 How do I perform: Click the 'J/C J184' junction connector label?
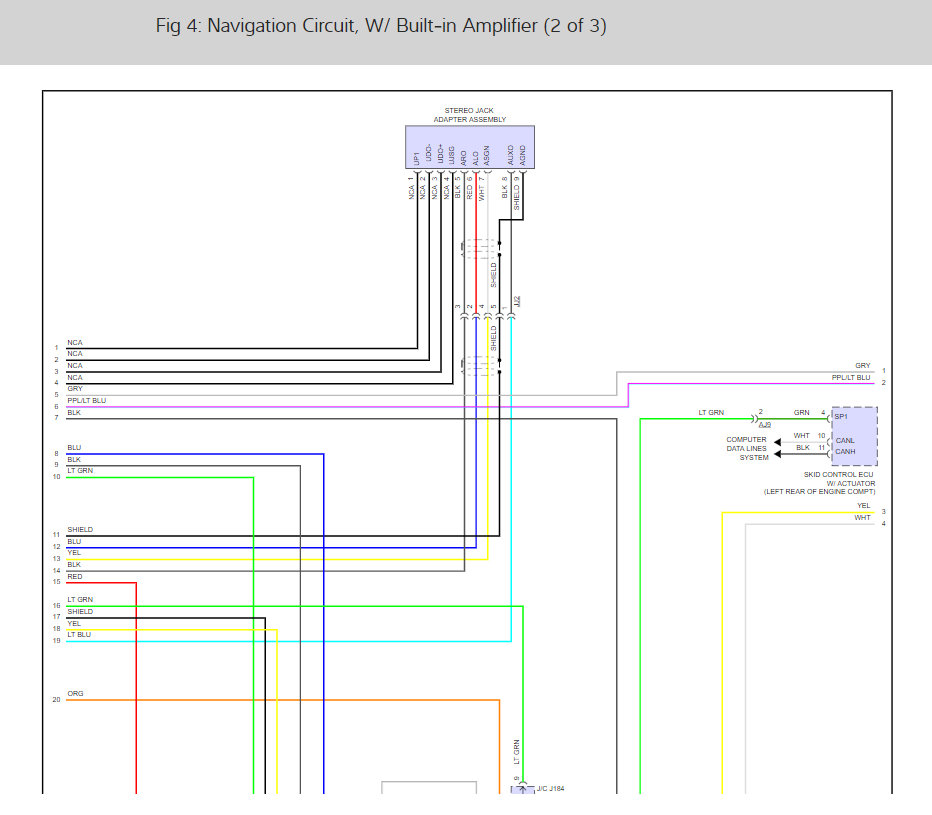pos(550,789)
